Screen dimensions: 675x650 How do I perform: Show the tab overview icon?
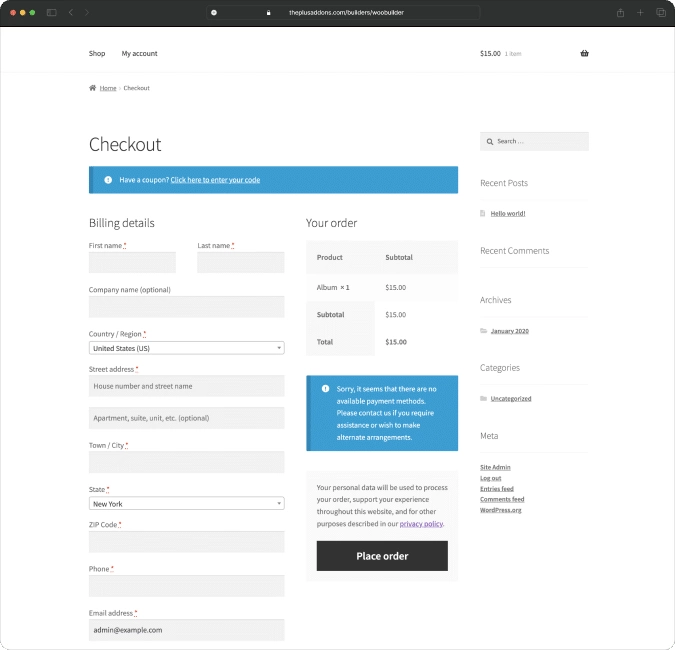coord(660,12)
